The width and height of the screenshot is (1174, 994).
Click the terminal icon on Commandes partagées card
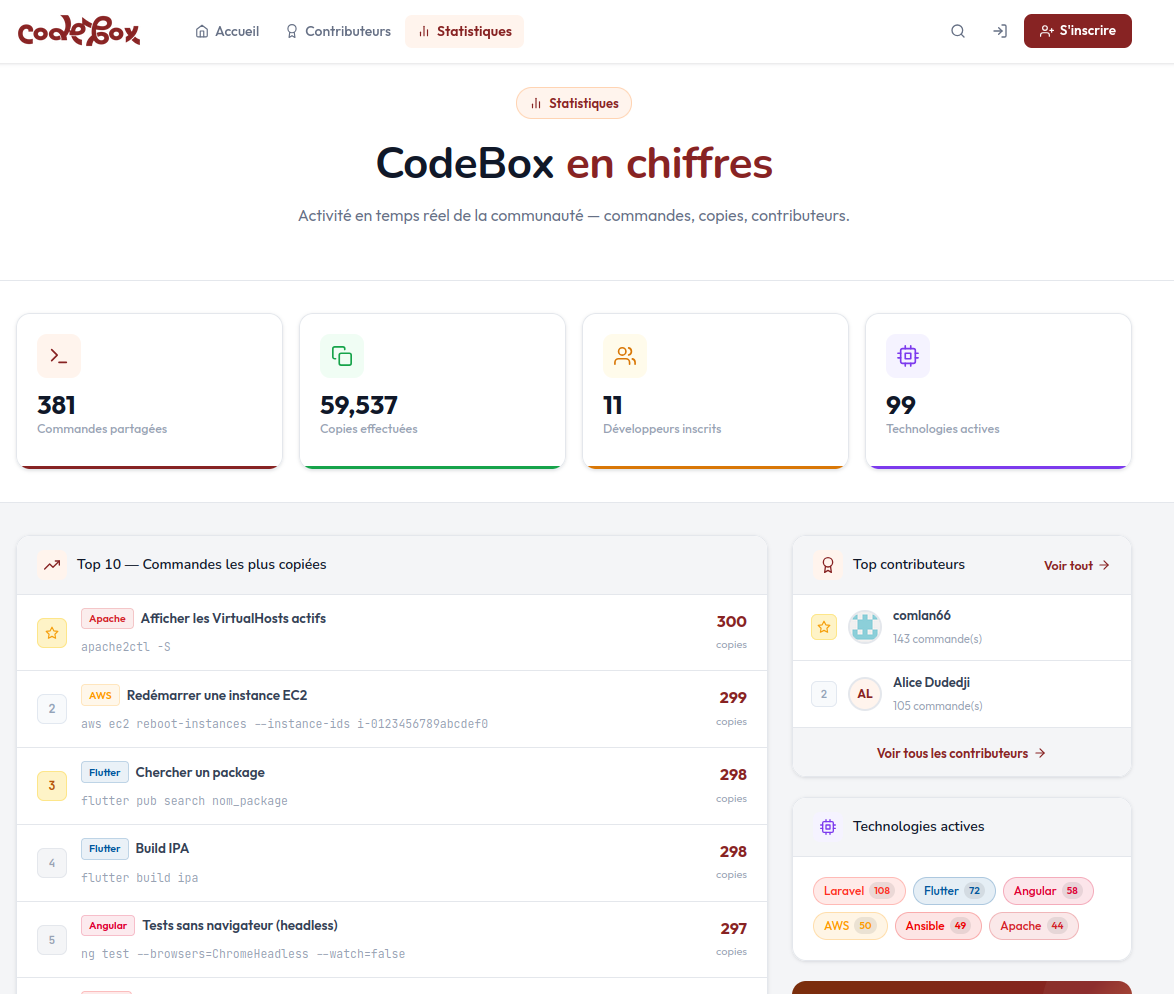59,356
